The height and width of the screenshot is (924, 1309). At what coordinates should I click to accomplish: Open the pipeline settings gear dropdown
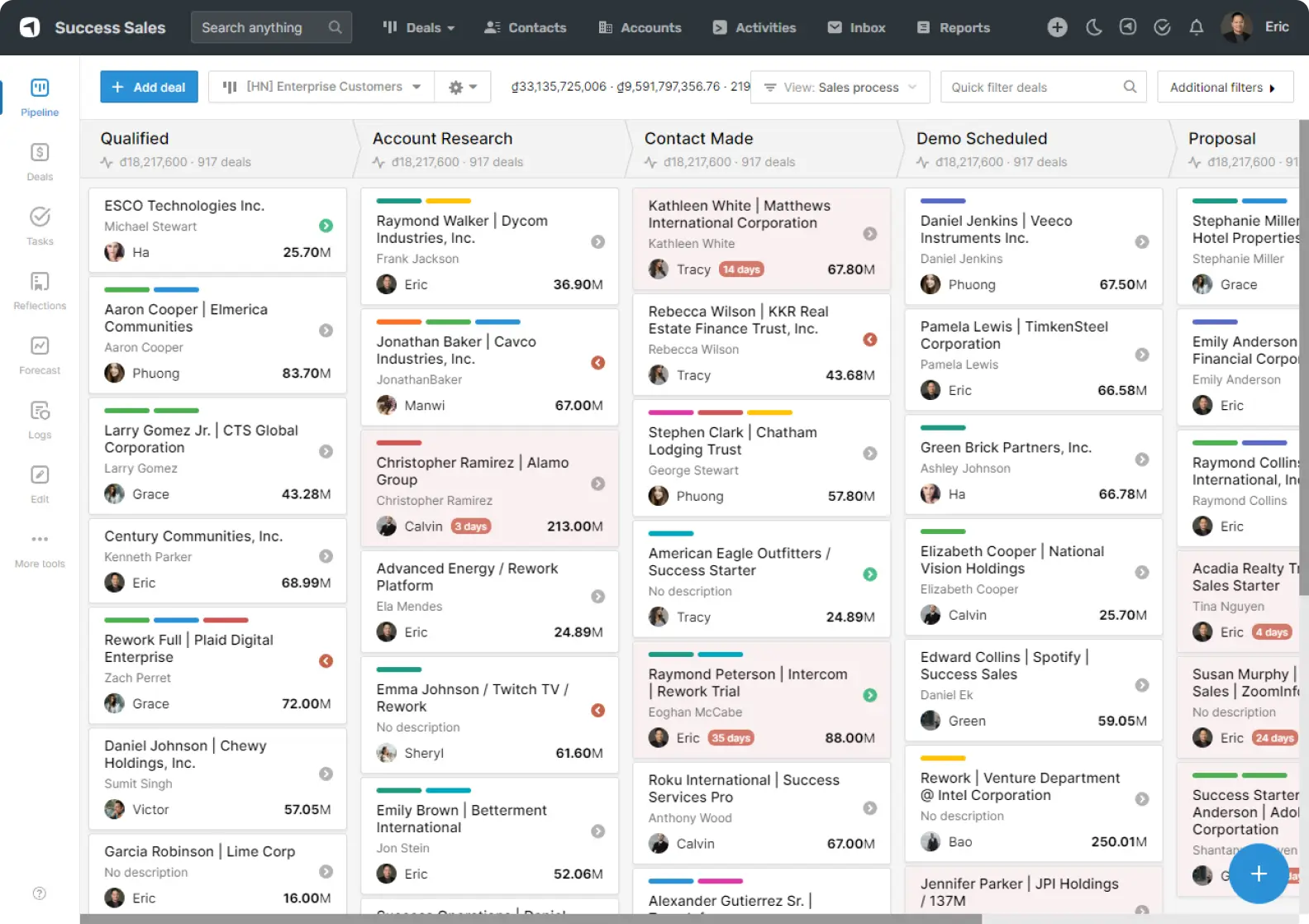tap(462, 87)
